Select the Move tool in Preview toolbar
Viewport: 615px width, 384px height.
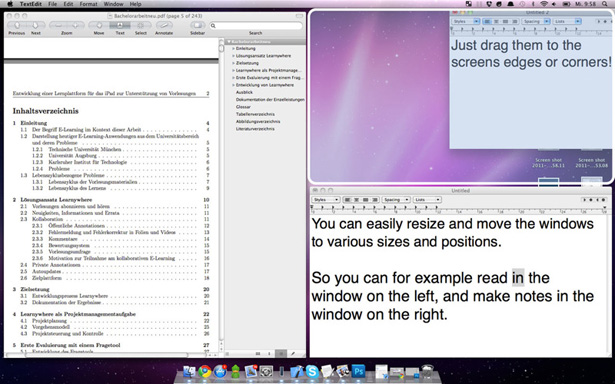click(99, 25)
